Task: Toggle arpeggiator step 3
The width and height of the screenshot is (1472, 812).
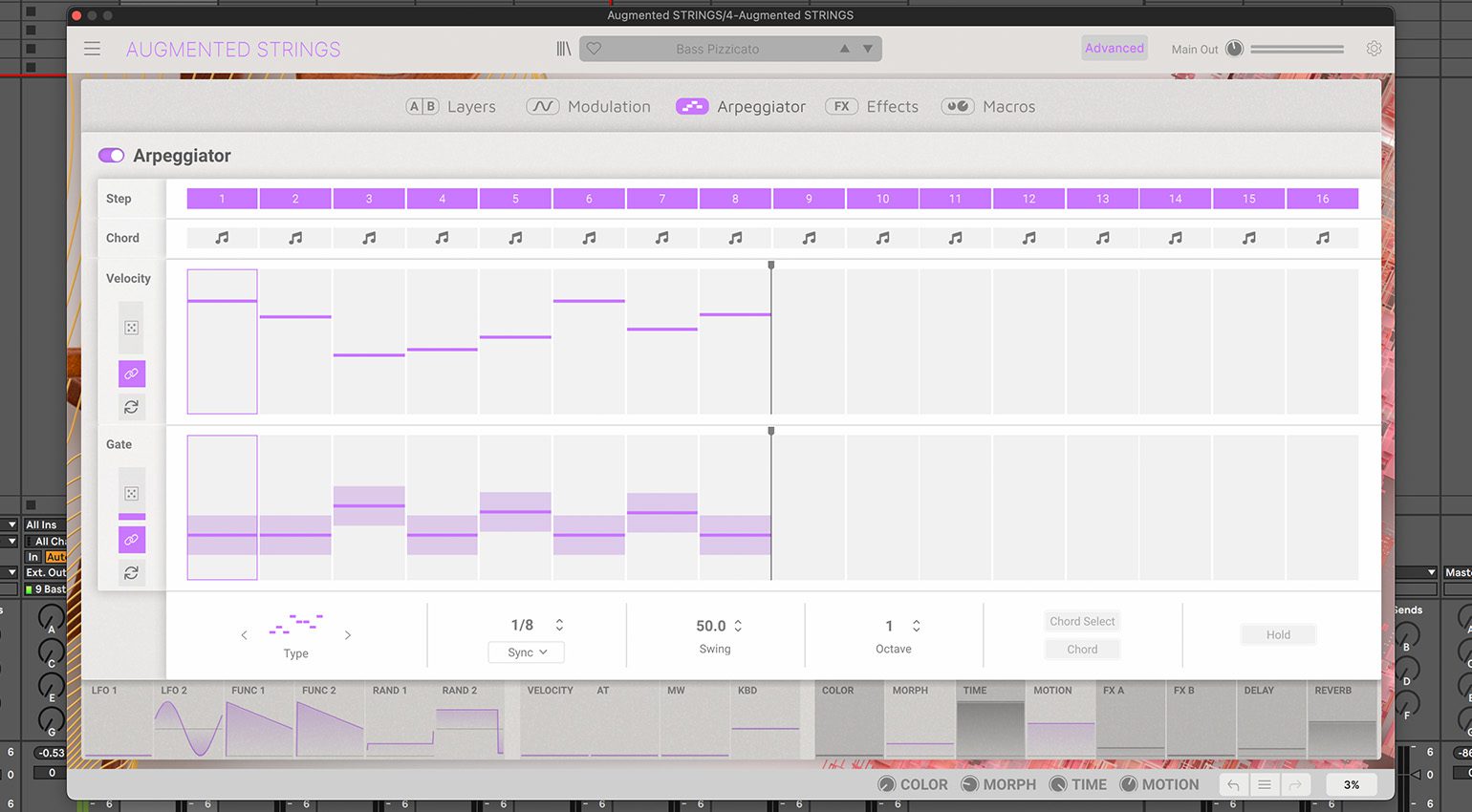Action: [369, 199]
